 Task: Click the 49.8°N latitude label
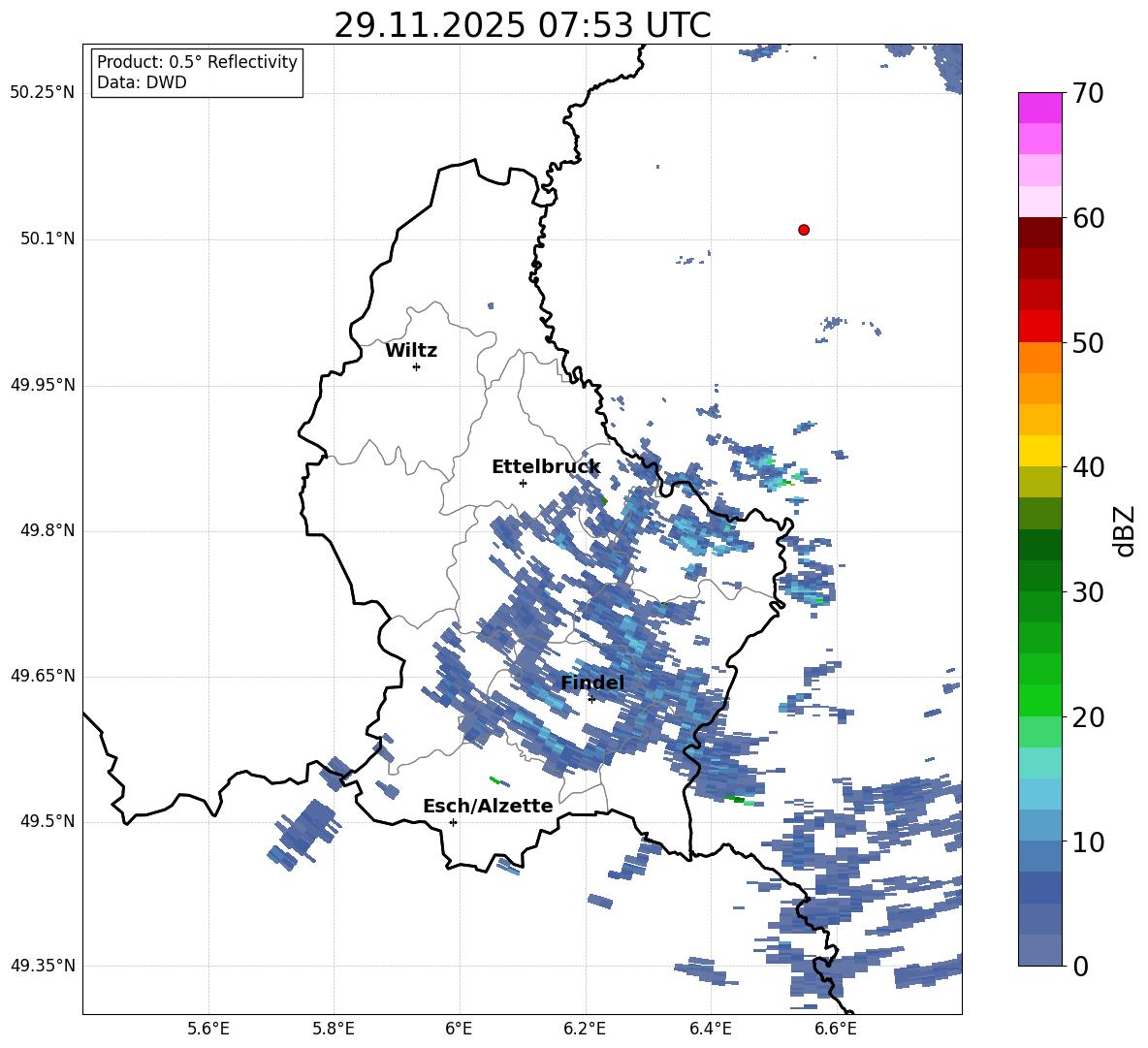point(48,530)
